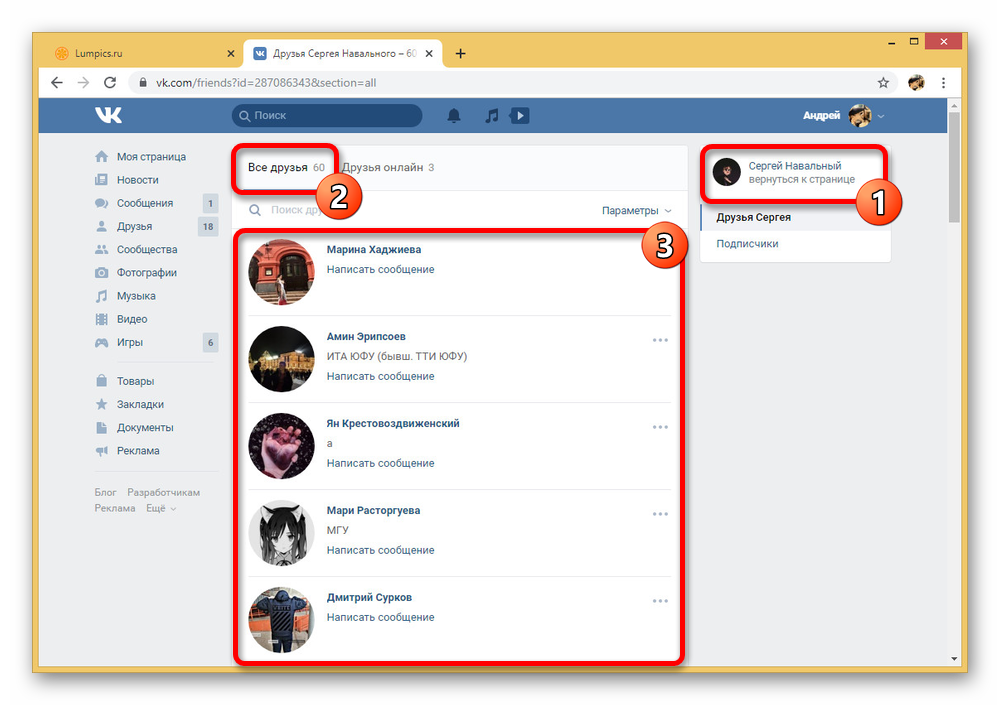
Task: Open Друзья in left menu
Action: [x=134, y=226]
